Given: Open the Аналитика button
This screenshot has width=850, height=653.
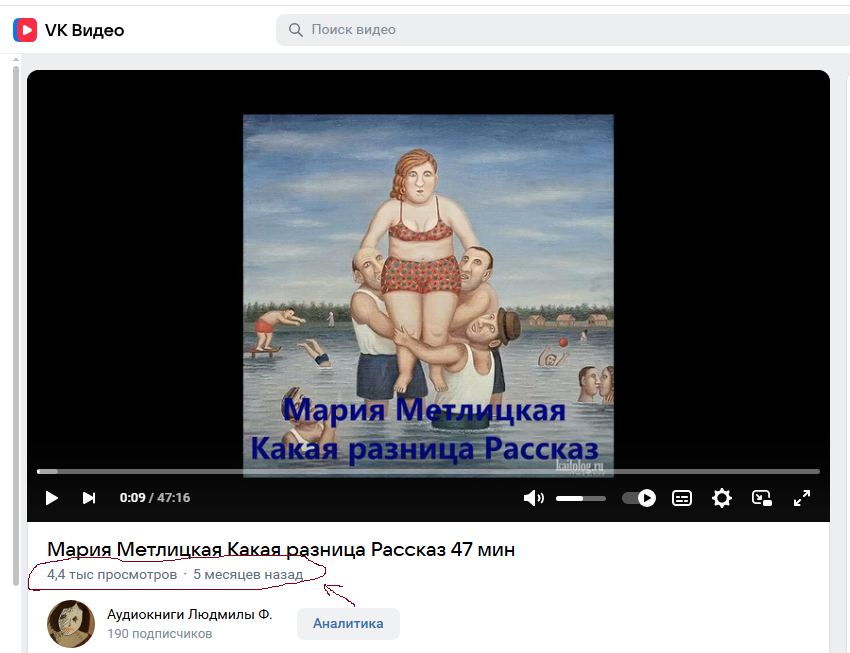Looking at the screenshot, I should (x=348, y=623).
